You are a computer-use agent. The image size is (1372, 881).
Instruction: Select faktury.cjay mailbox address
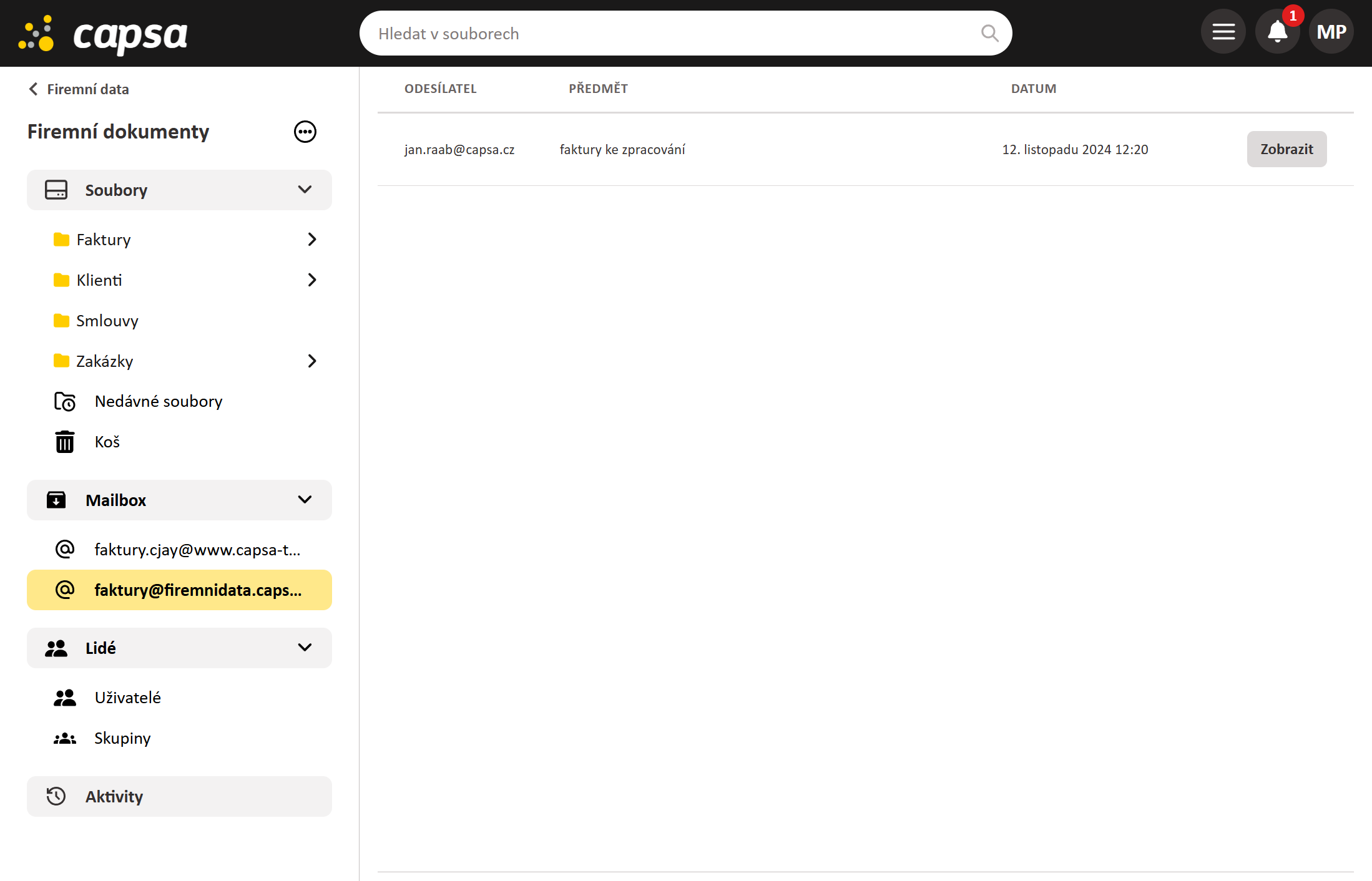(x=197, y=550)
